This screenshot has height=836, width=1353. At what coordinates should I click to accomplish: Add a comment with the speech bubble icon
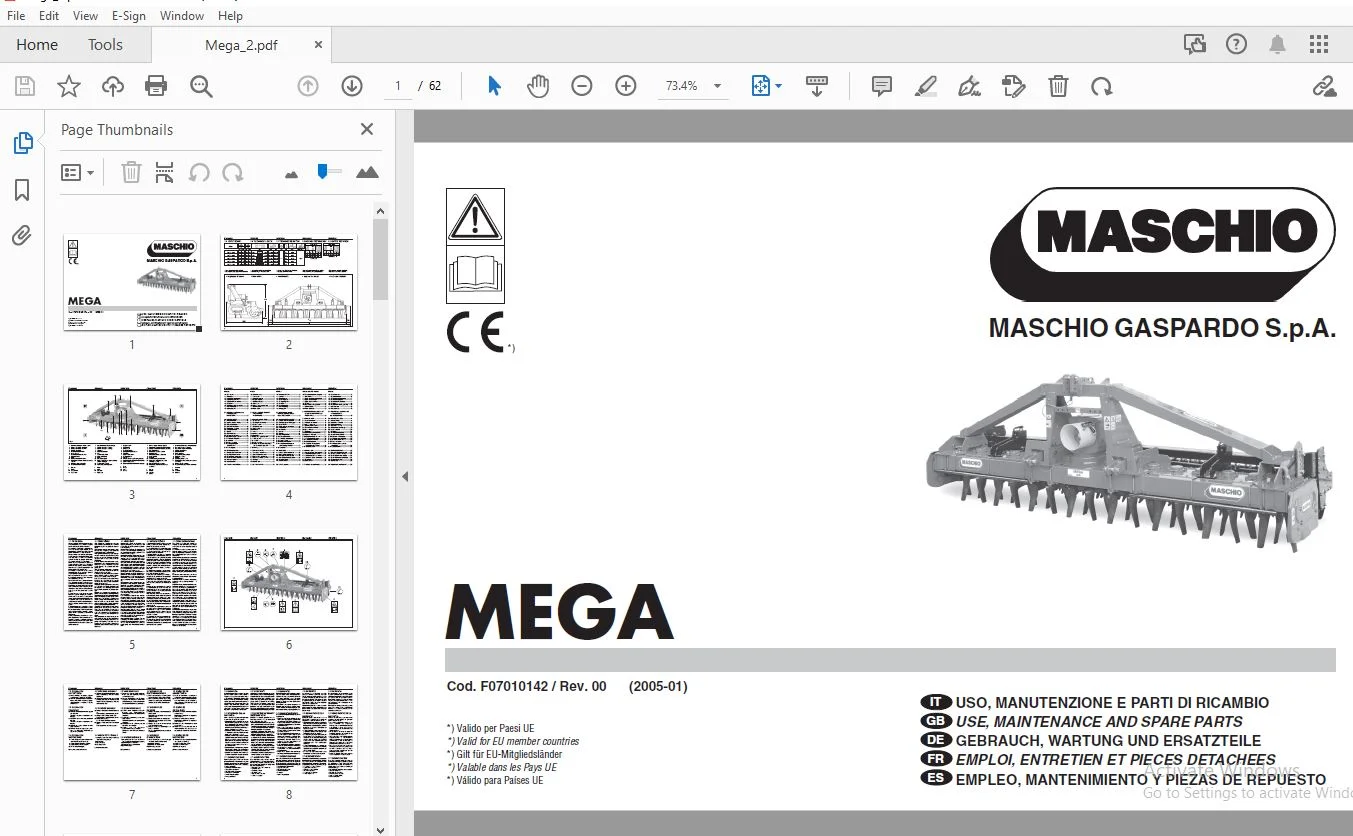[882, 86]
